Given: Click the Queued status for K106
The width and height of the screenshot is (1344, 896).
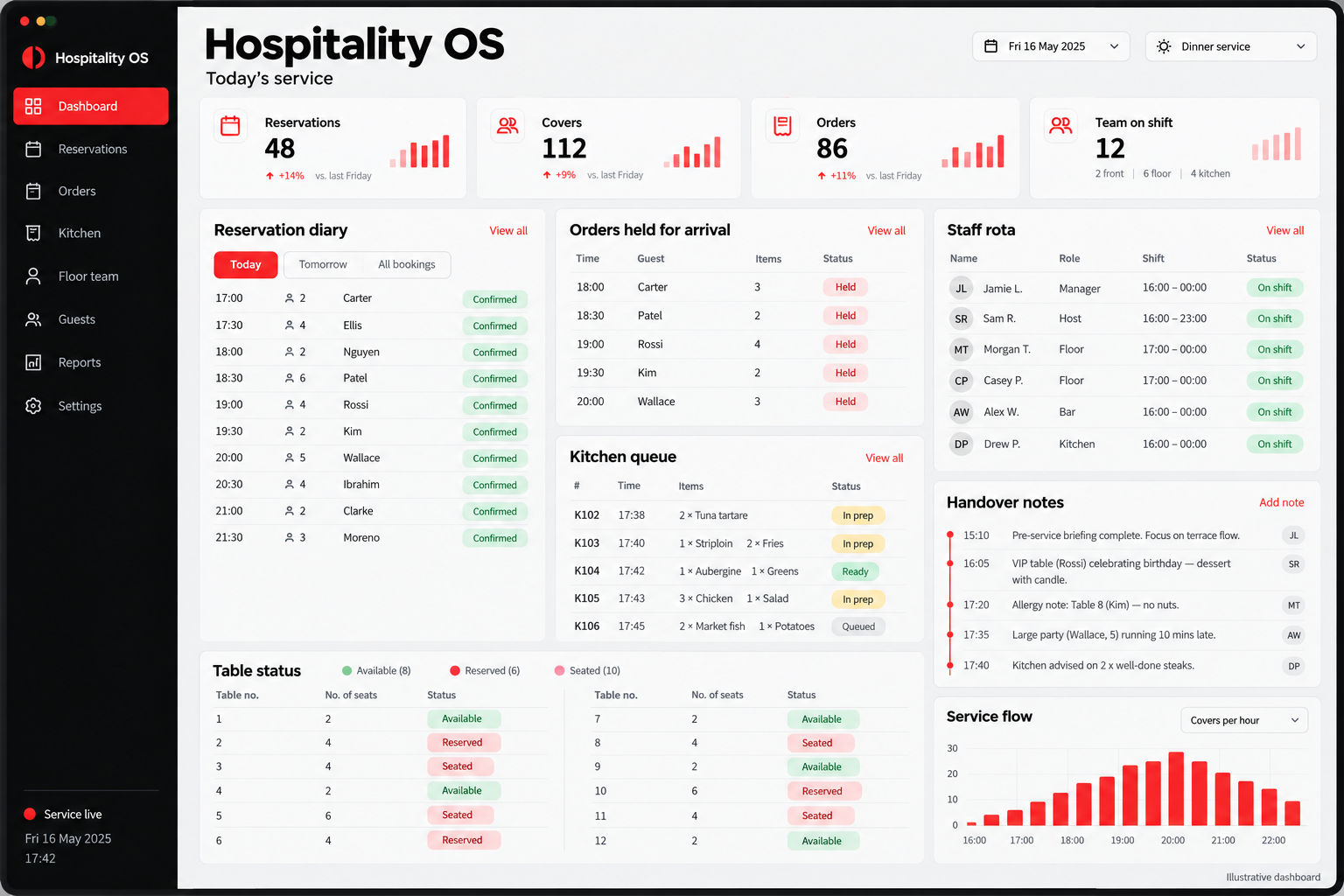Looking at the screenshot, I should pyautogui.click(x=858, y=626).
